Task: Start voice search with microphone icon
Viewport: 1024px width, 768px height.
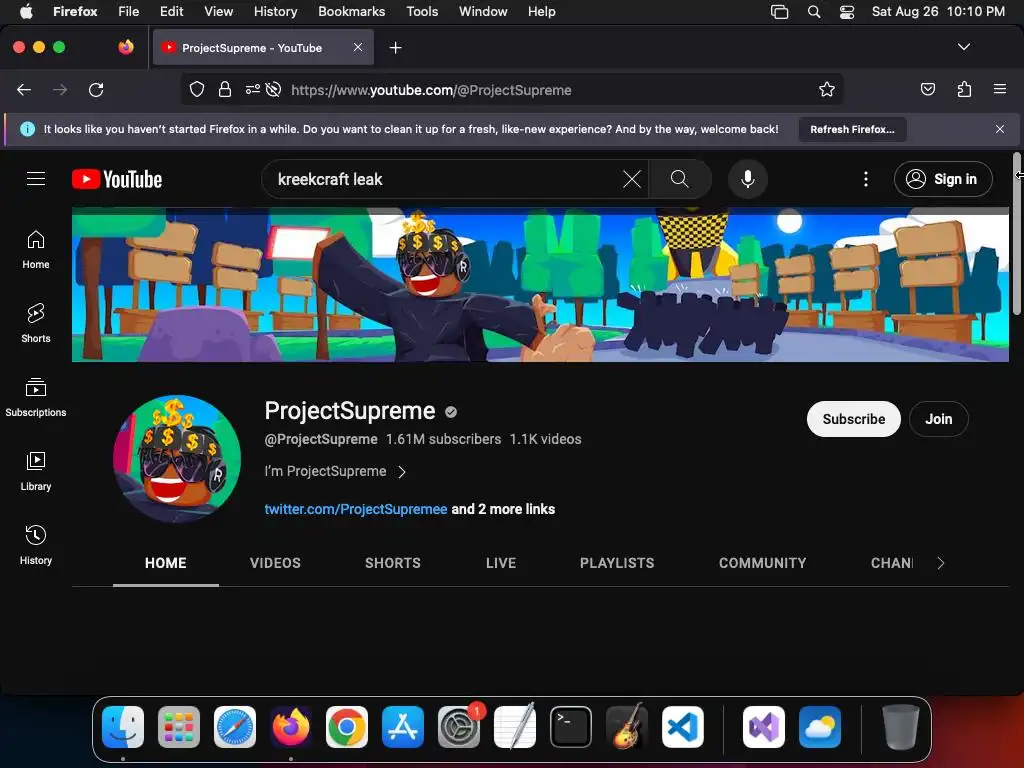Action: [748, 179]
